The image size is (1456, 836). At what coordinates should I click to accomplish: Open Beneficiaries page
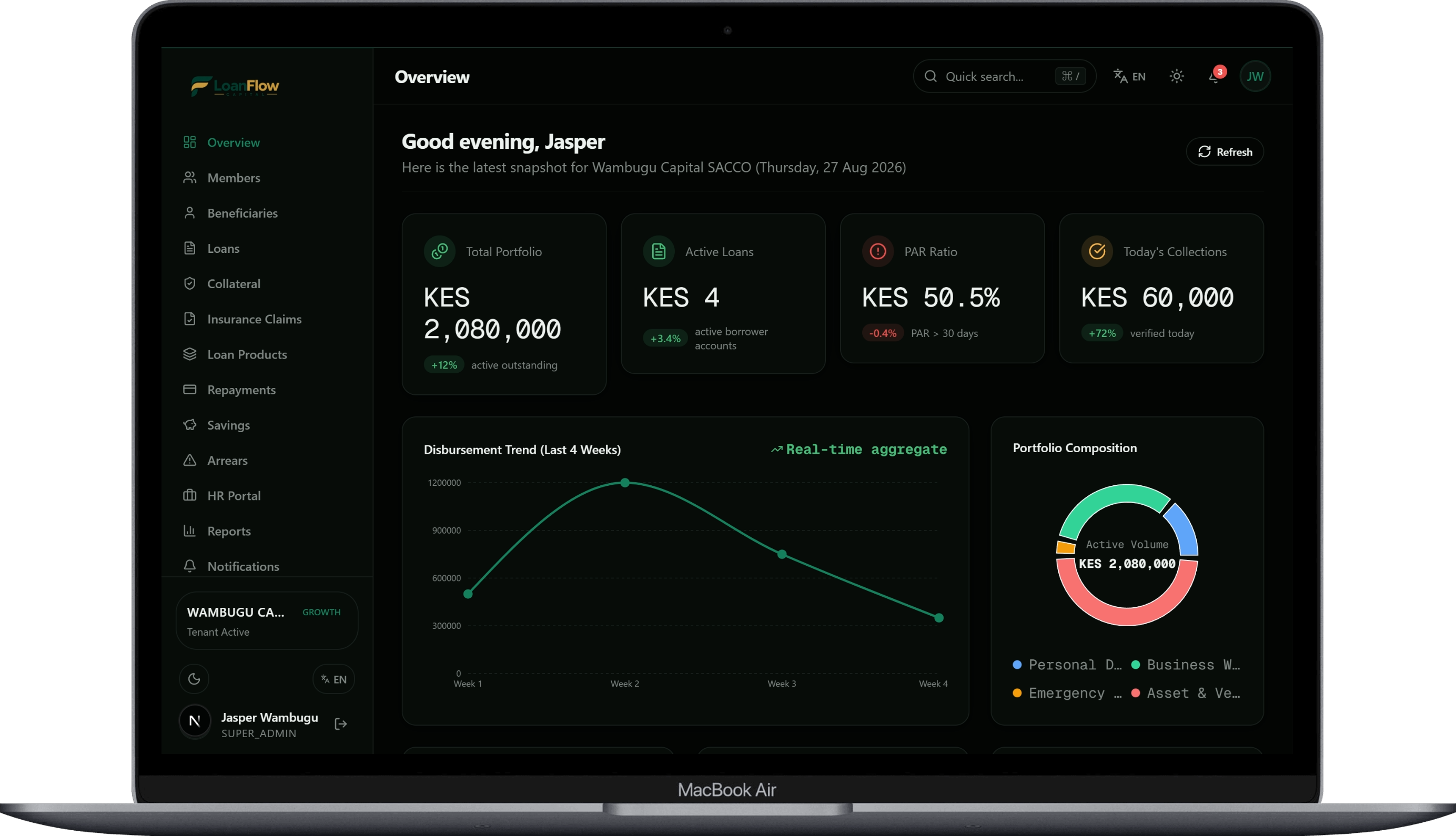(230, 213)
